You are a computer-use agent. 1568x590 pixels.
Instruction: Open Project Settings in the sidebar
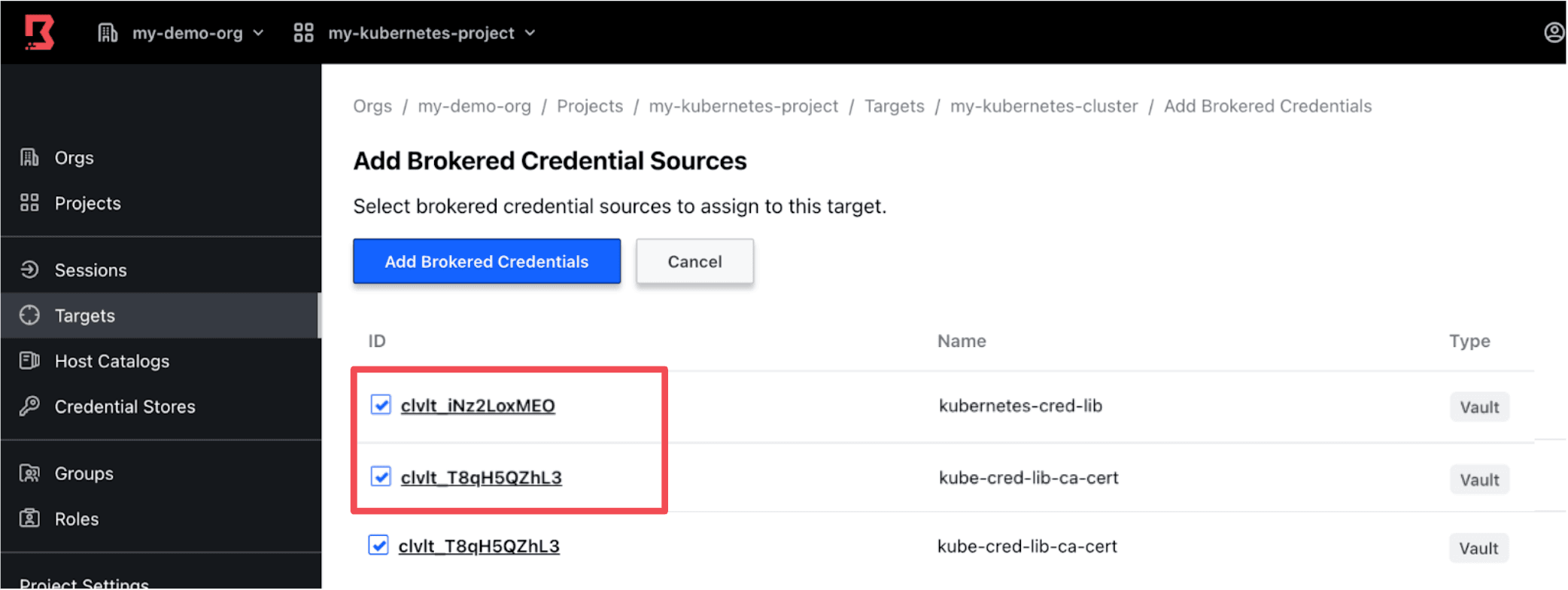click(x=84, y=582)
